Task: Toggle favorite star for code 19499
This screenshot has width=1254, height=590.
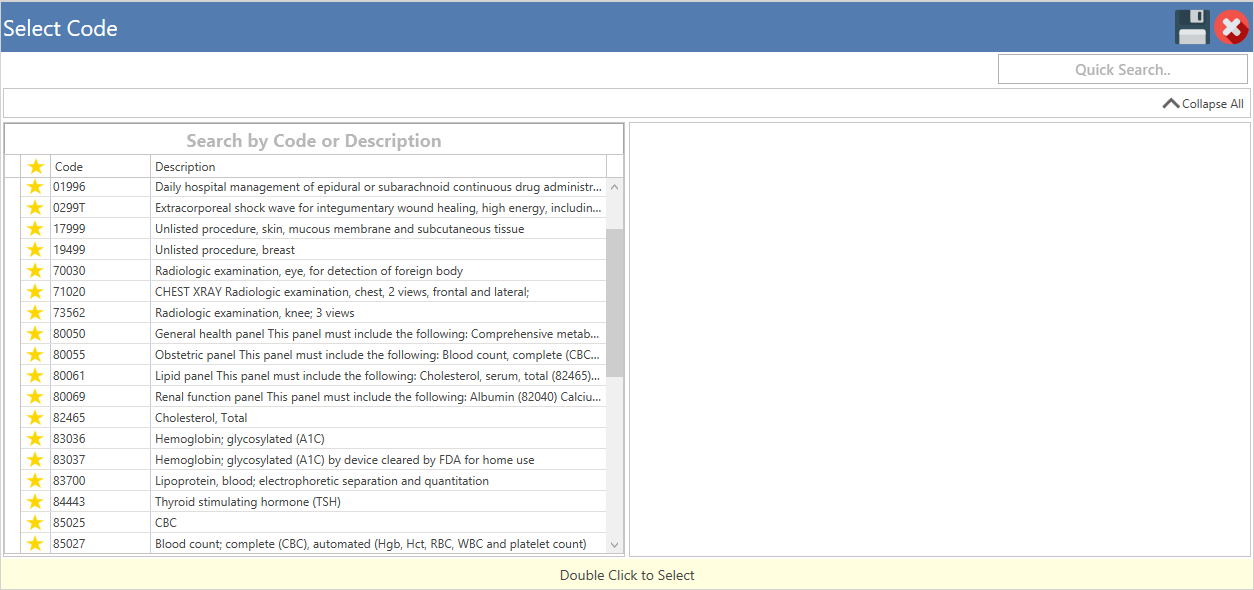Action: pos(36,250)
